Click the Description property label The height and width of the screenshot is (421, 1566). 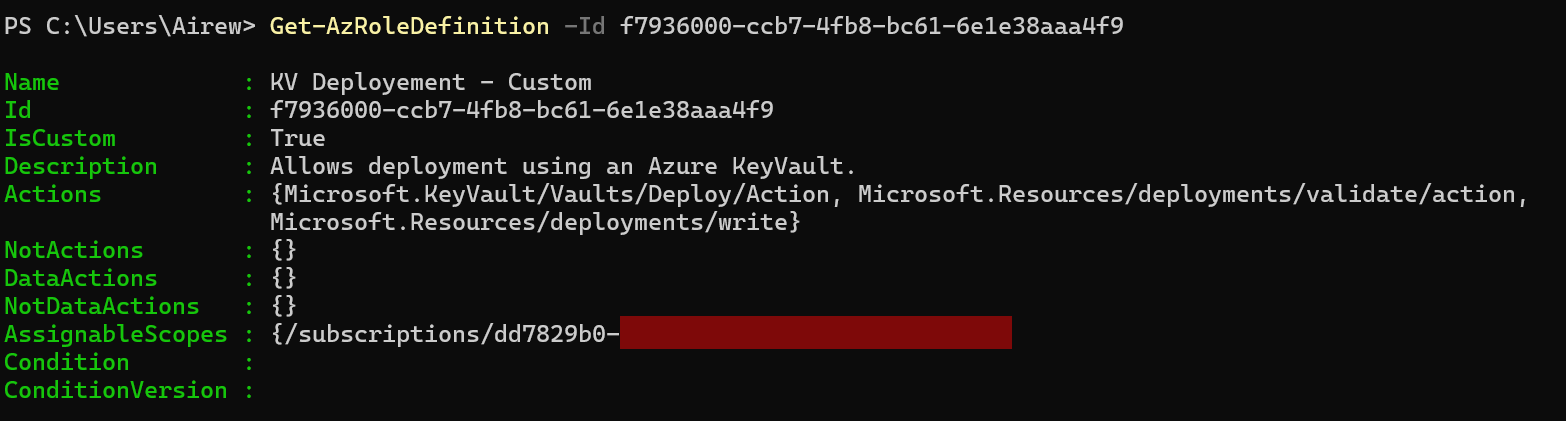pos(81,166)
